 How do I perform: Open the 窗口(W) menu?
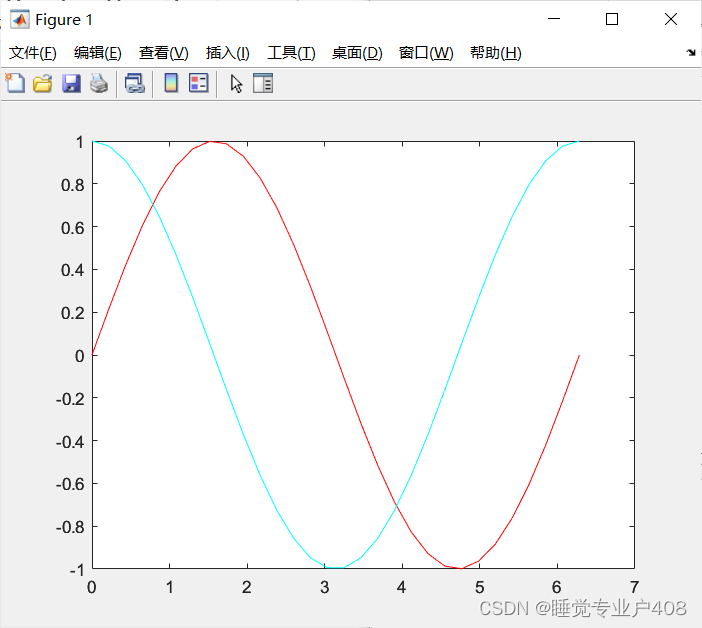[426, 53]
